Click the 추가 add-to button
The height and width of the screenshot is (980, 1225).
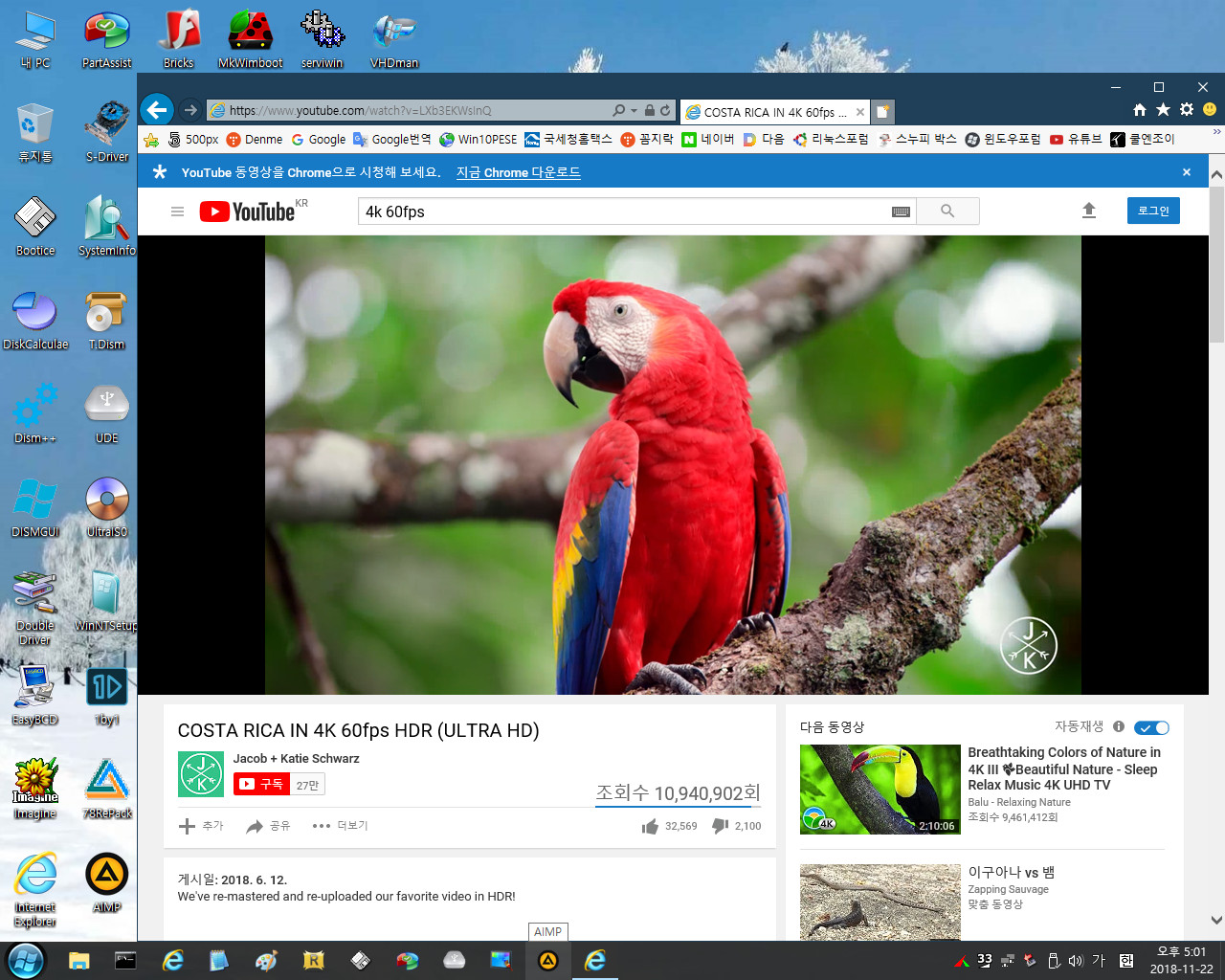click(201, 826)
